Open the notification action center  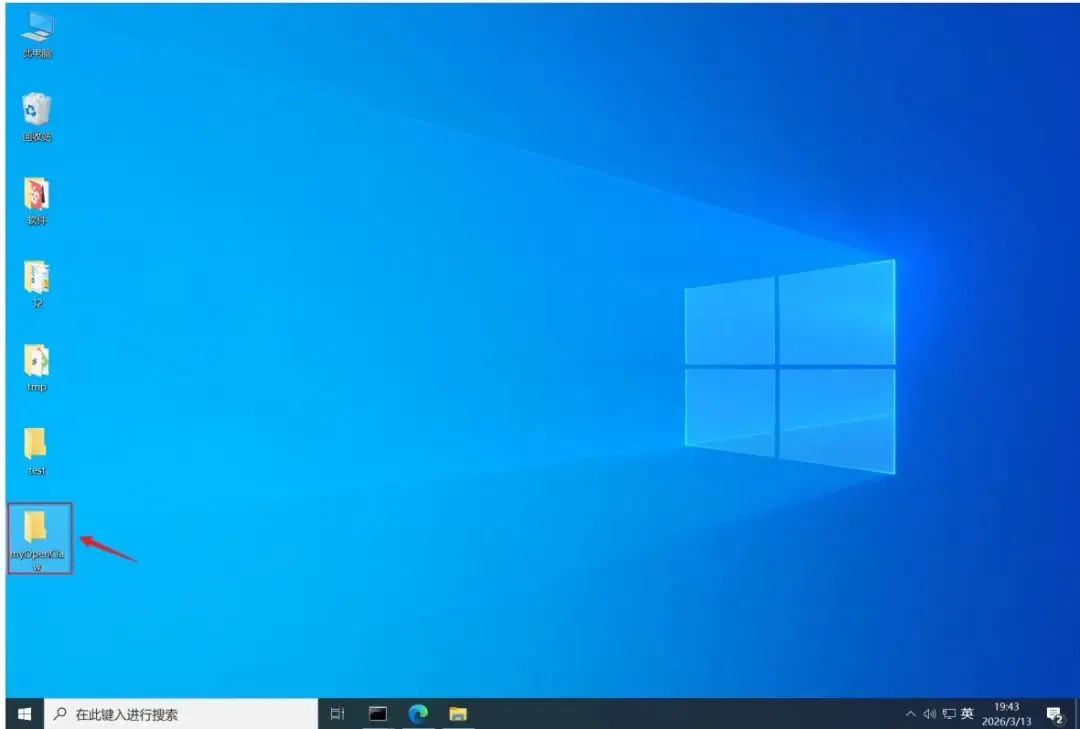pyautogui.click(x=1055, y=715)
